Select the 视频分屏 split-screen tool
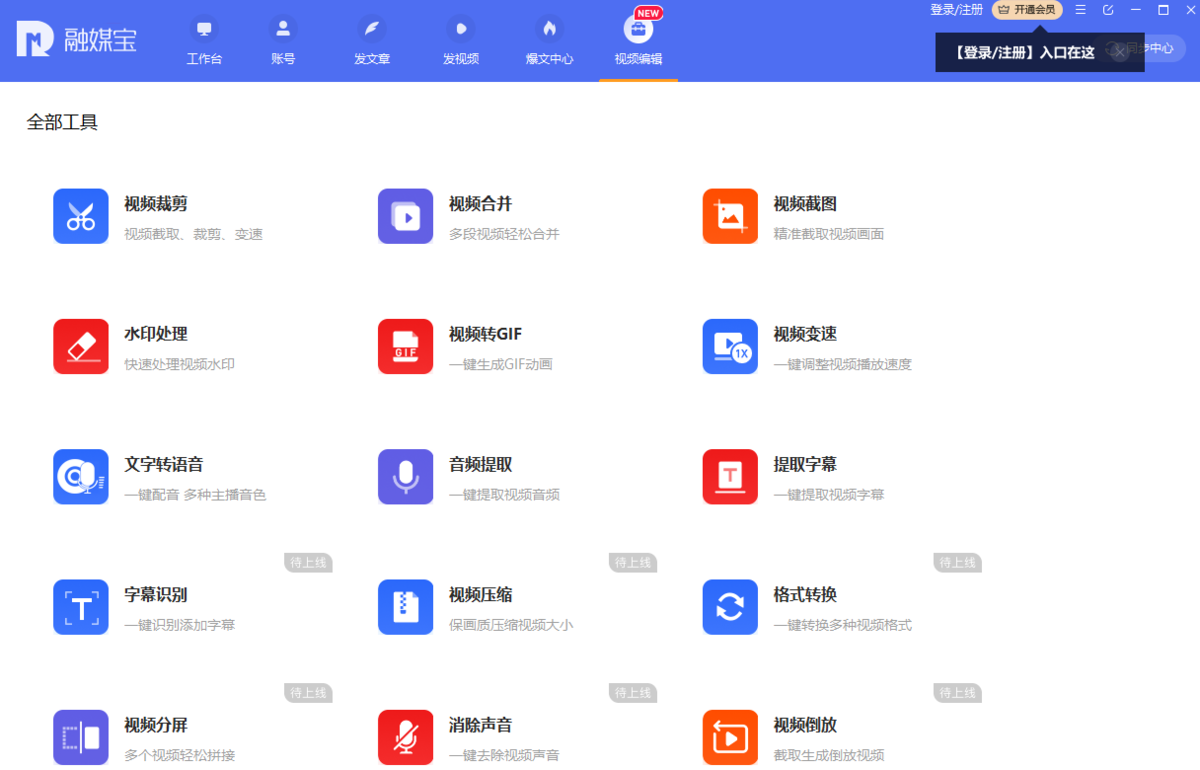The width and height of the screenshot is (1200, 770). (140, 737)
